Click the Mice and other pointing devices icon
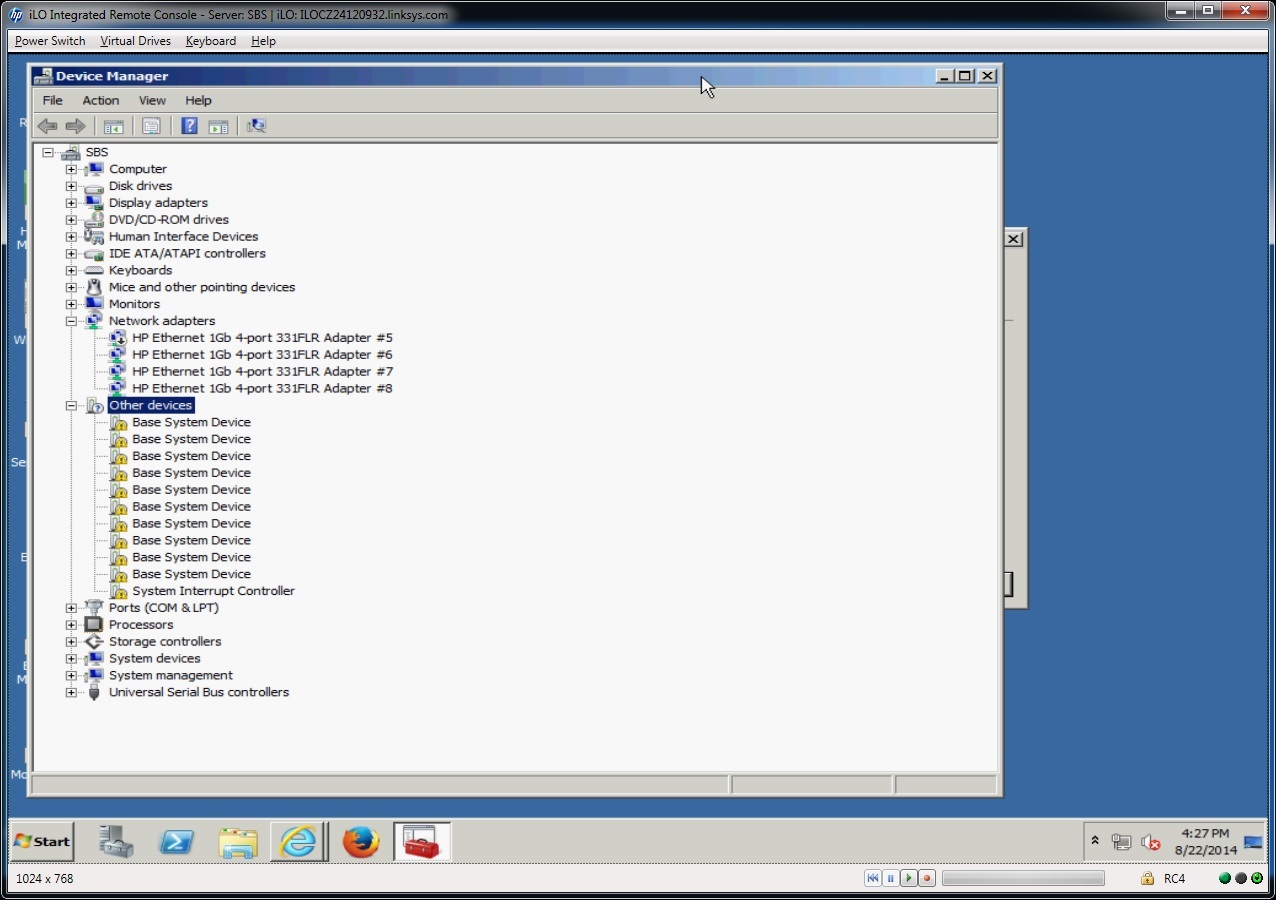Image resolution: width=1276 pixels, height=900 pixels. point(94,287)
